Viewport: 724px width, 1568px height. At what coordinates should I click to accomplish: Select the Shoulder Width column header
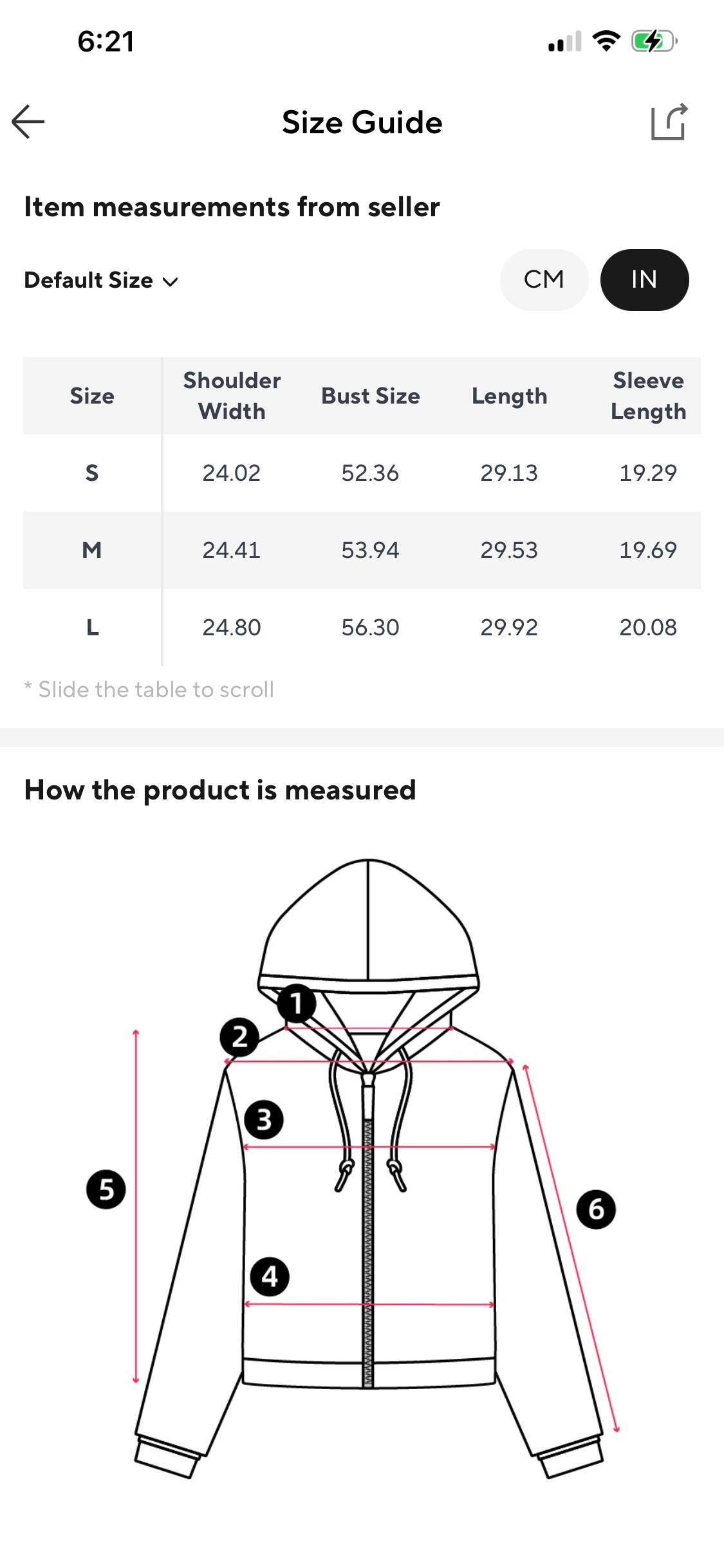[232, 396]
